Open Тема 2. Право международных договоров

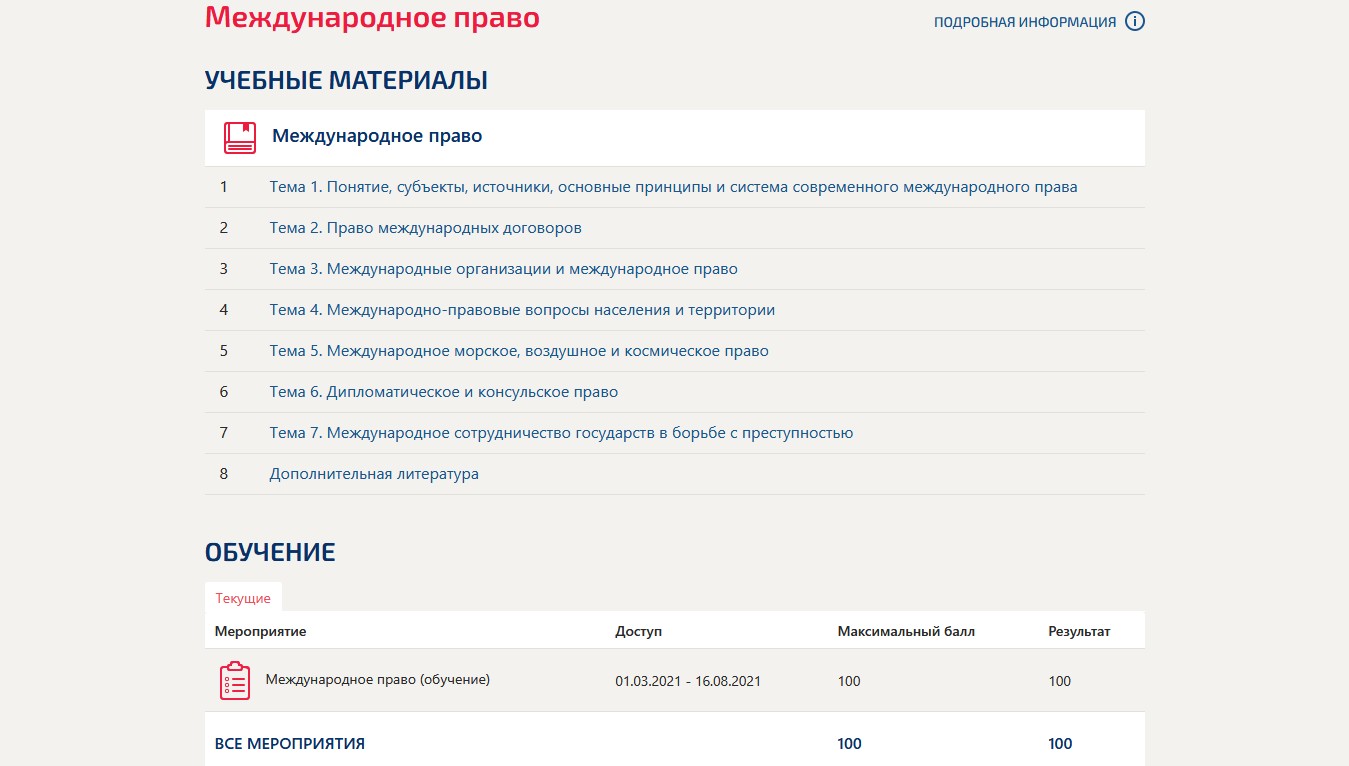[x=425, y=228]
